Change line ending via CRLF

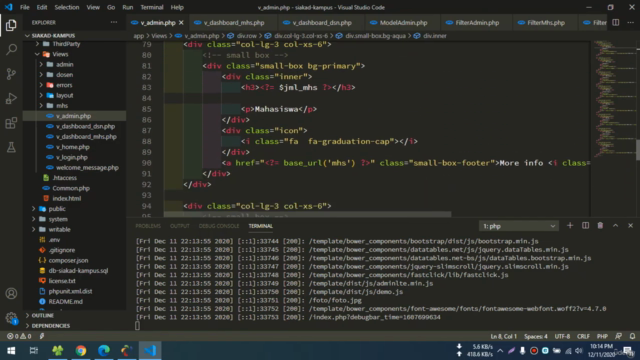[x=583, y=336]
